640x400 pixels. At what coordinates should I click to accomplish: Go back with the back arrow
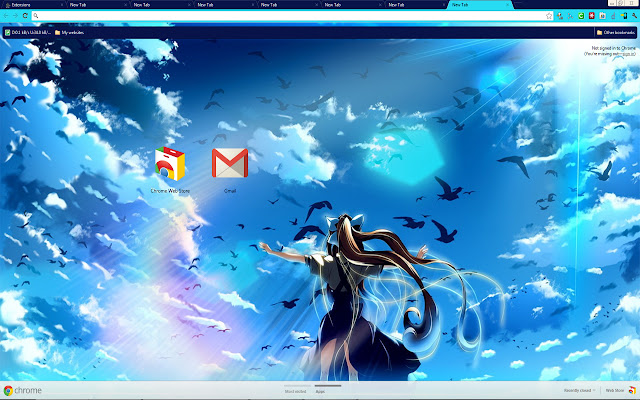click(6, 16)
